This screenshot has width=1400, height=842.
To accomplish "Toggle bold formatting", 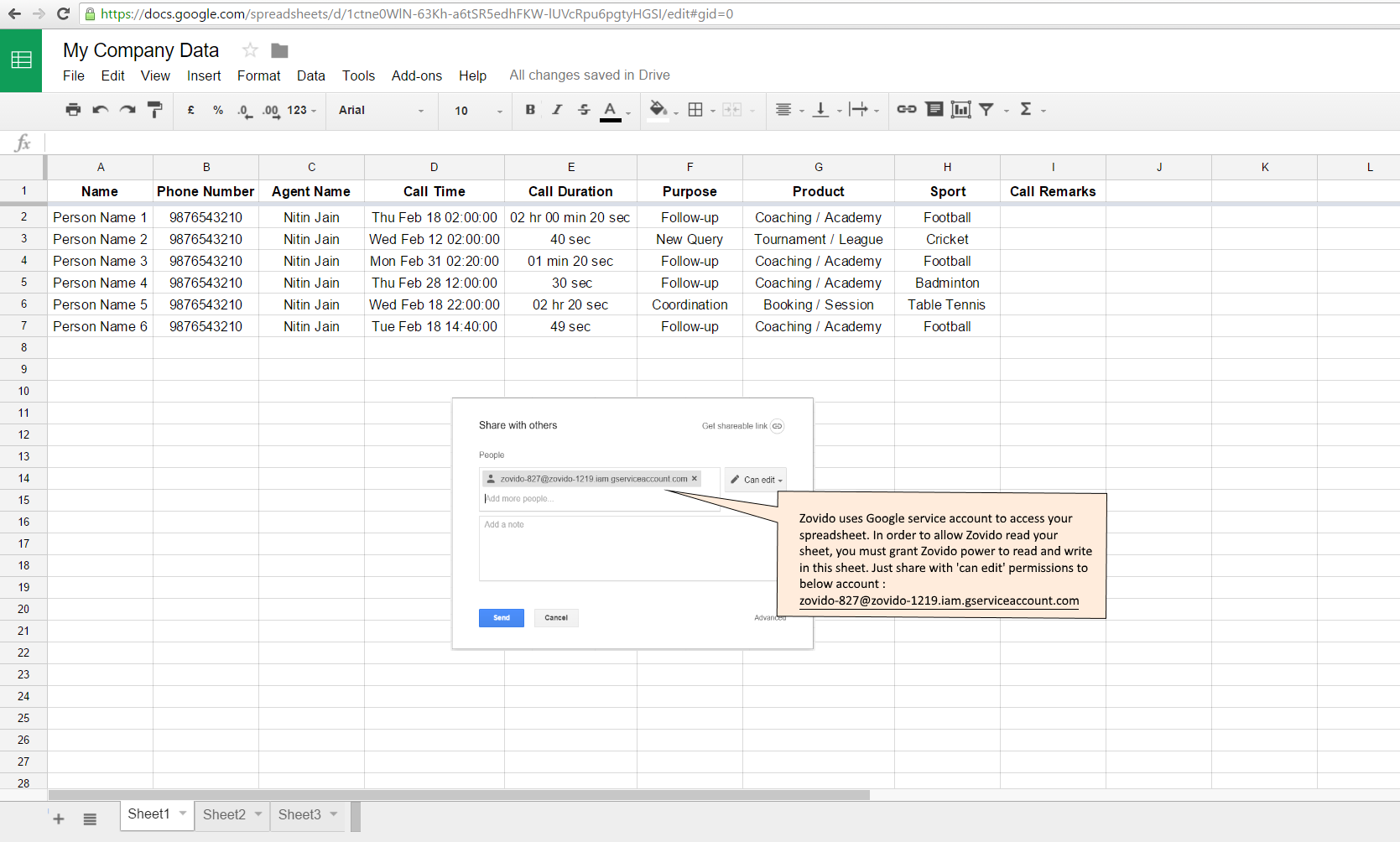I will 530,110.
